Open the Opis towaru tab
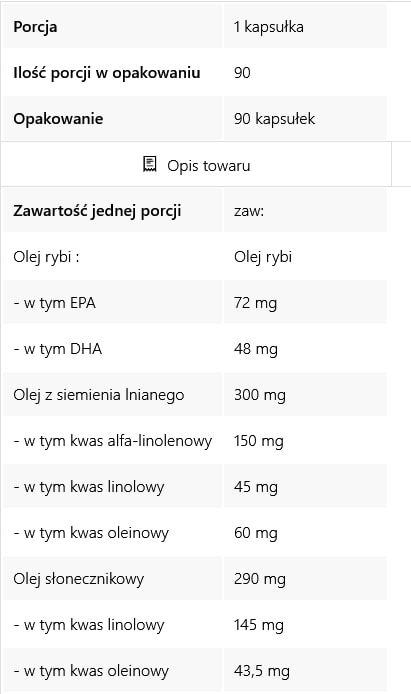411x694 pixels. tap(196, 165)
